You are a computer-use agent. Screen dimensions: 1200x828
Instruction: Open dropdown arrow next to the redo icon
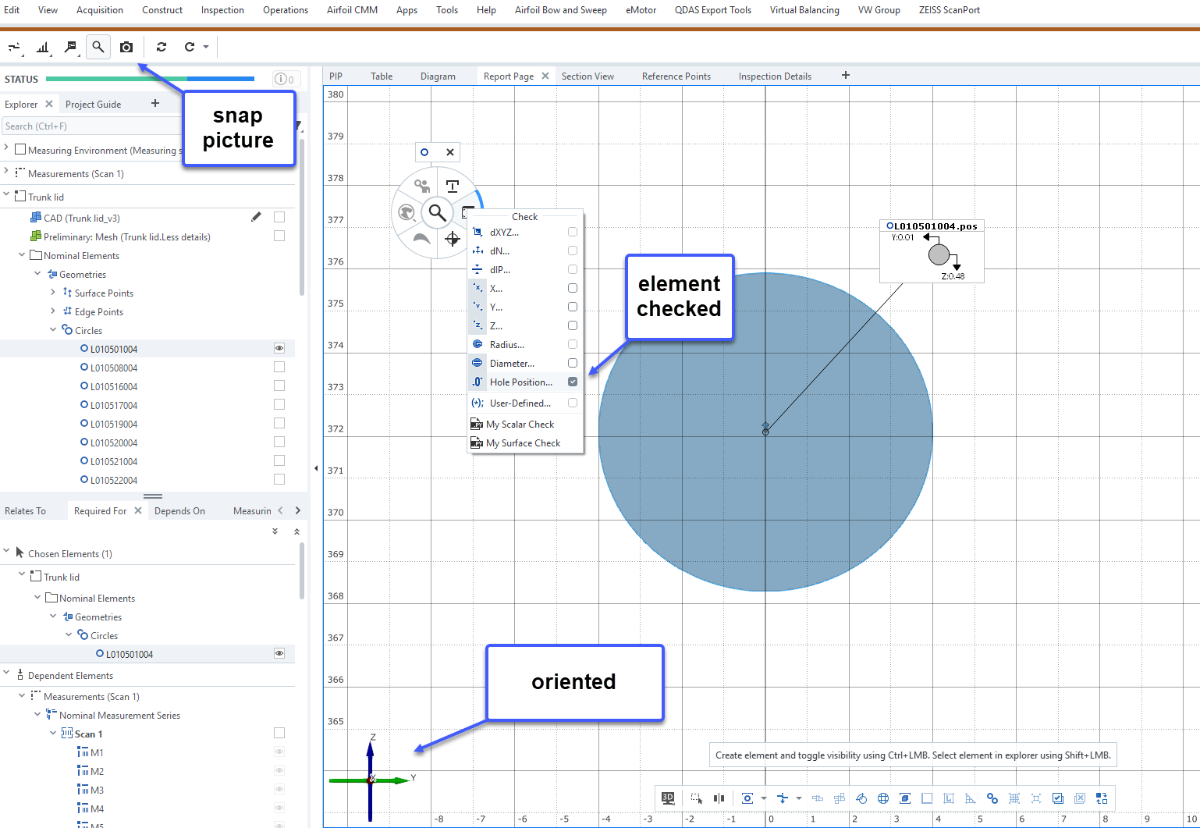tap(205, 47)
